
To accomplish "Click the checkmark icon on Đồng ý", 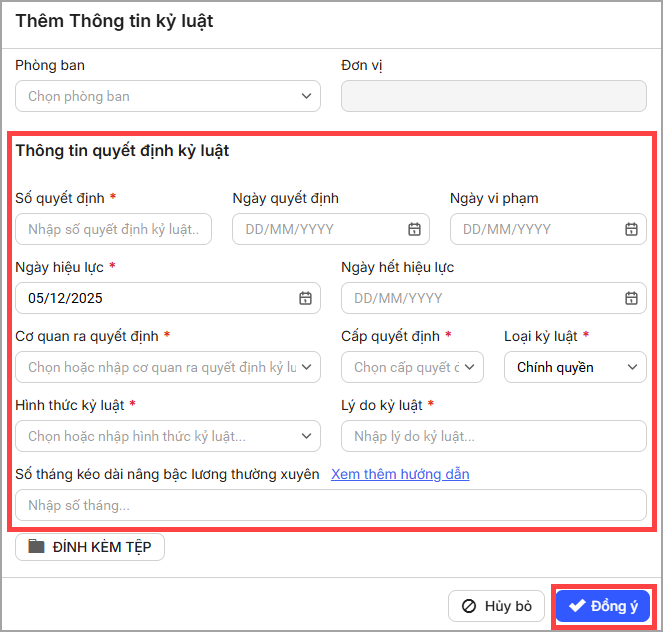I will pos(576,606).
